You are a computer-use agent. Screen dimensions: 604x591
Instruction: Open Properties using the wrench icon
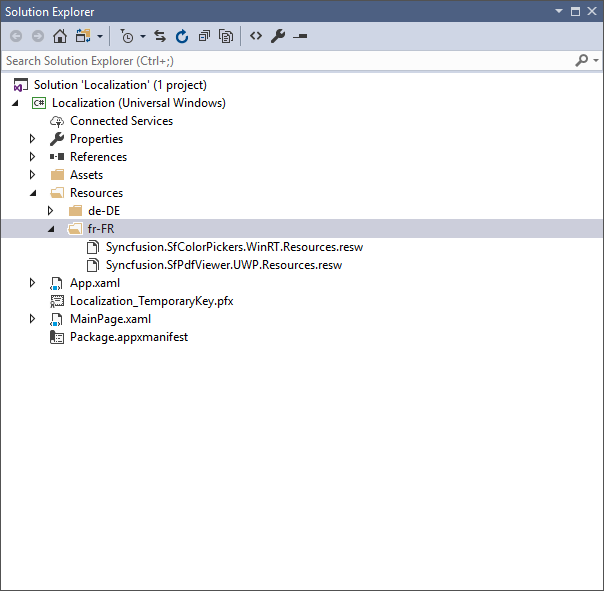coord(278,36)
